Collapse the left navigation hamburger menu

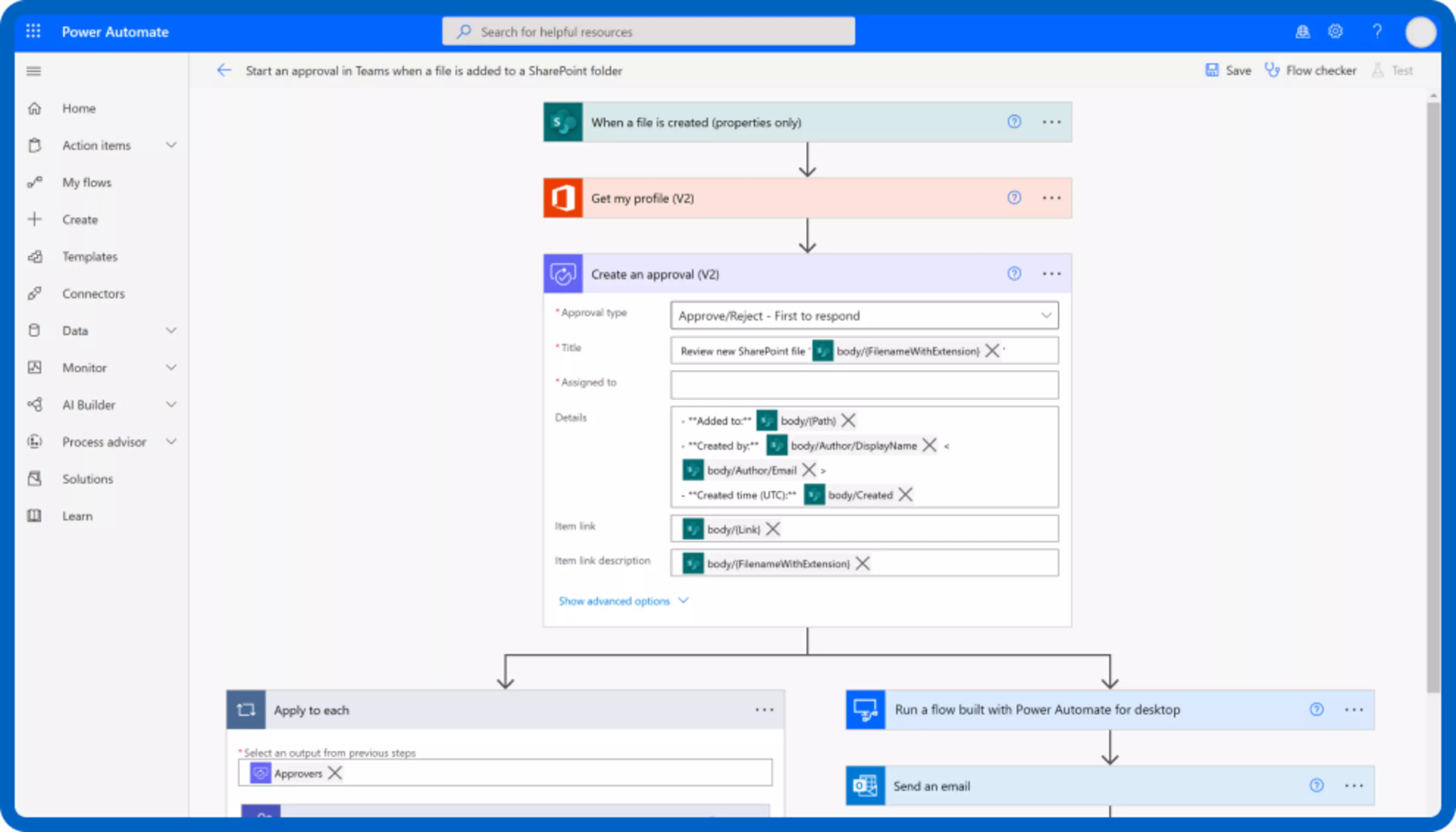(34, 71)
